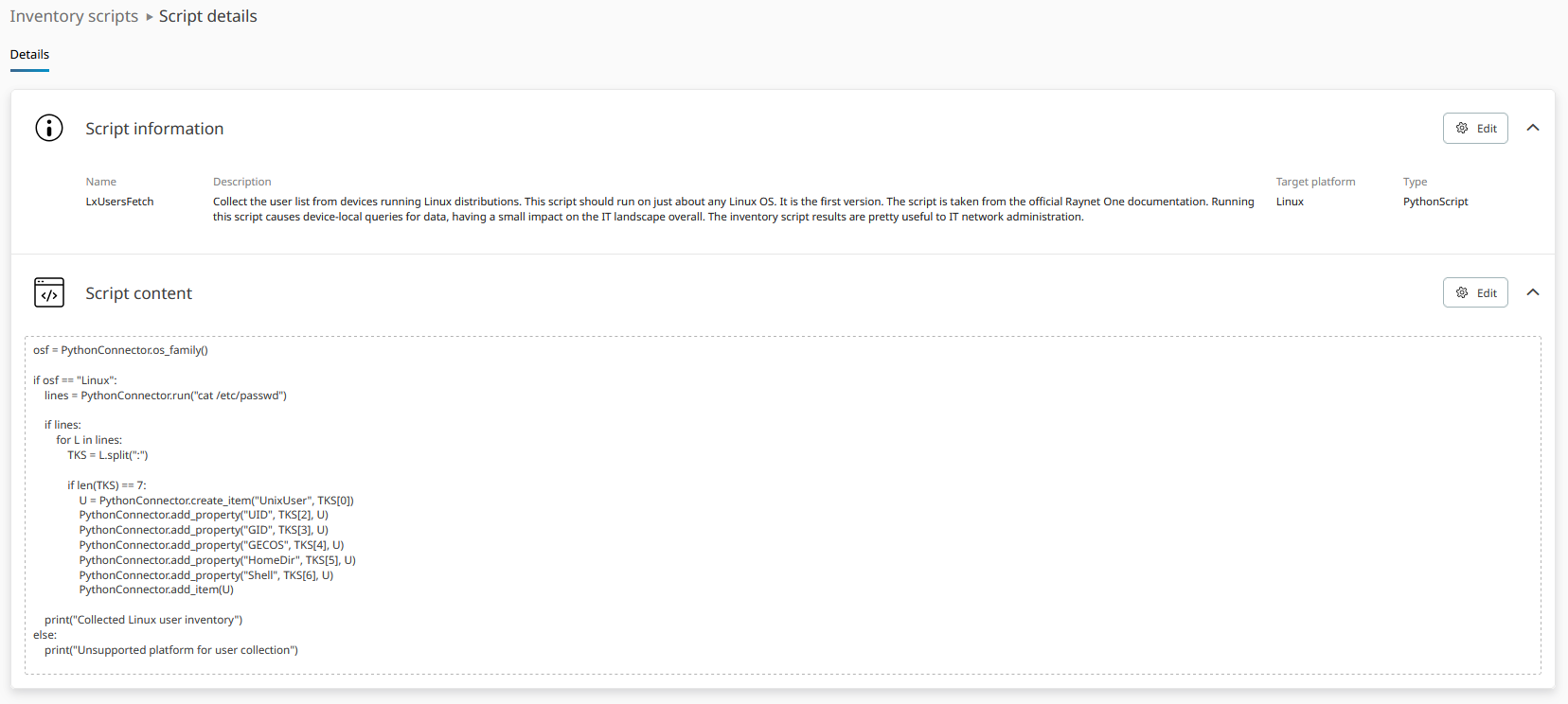Open the Details tab
The height and width of the screenshot is (704, 1568).
[29, 55]
